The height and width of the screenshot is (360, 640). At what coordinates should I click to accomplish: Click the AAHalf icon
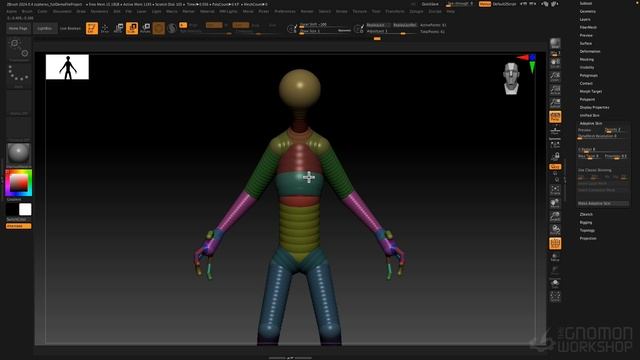(x=555, y=102)
